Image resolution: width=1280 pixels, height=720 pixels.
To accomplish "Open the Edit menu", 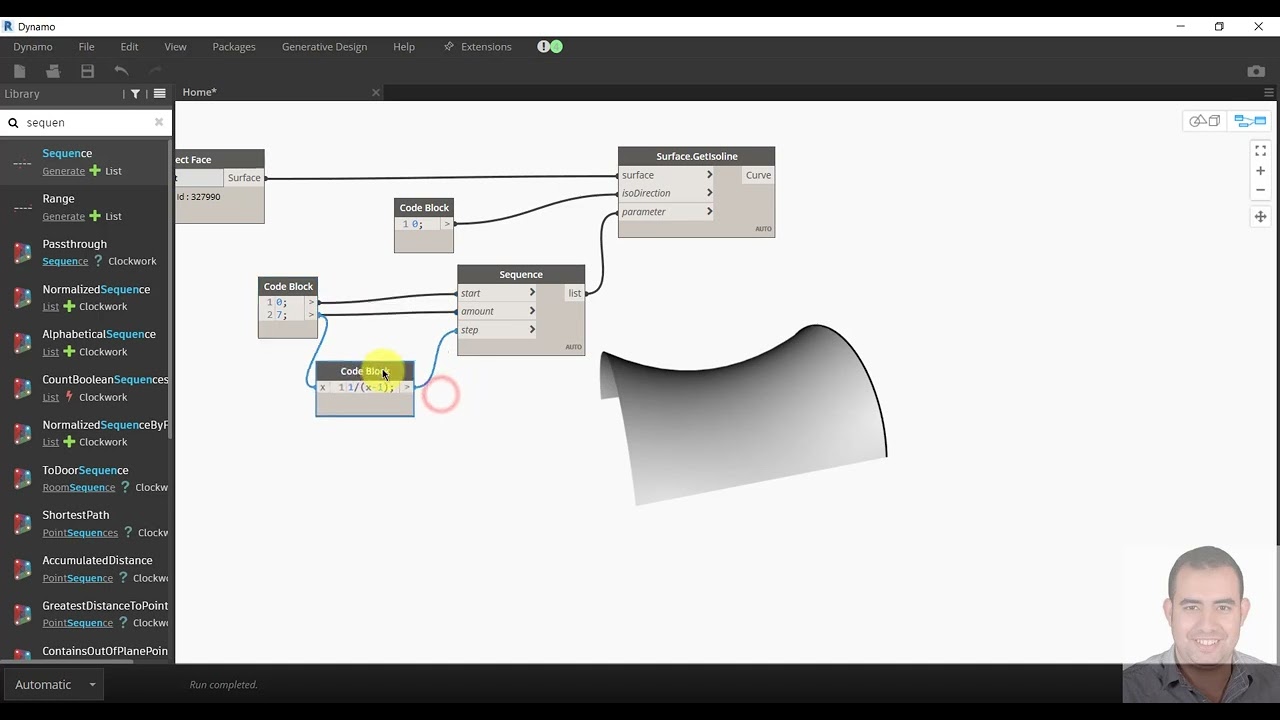I will point(129,47).
